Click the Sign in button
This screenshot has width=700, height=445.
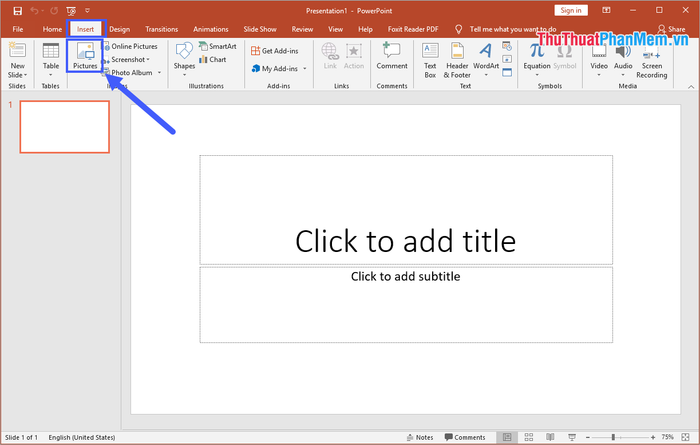click(569, 10)
